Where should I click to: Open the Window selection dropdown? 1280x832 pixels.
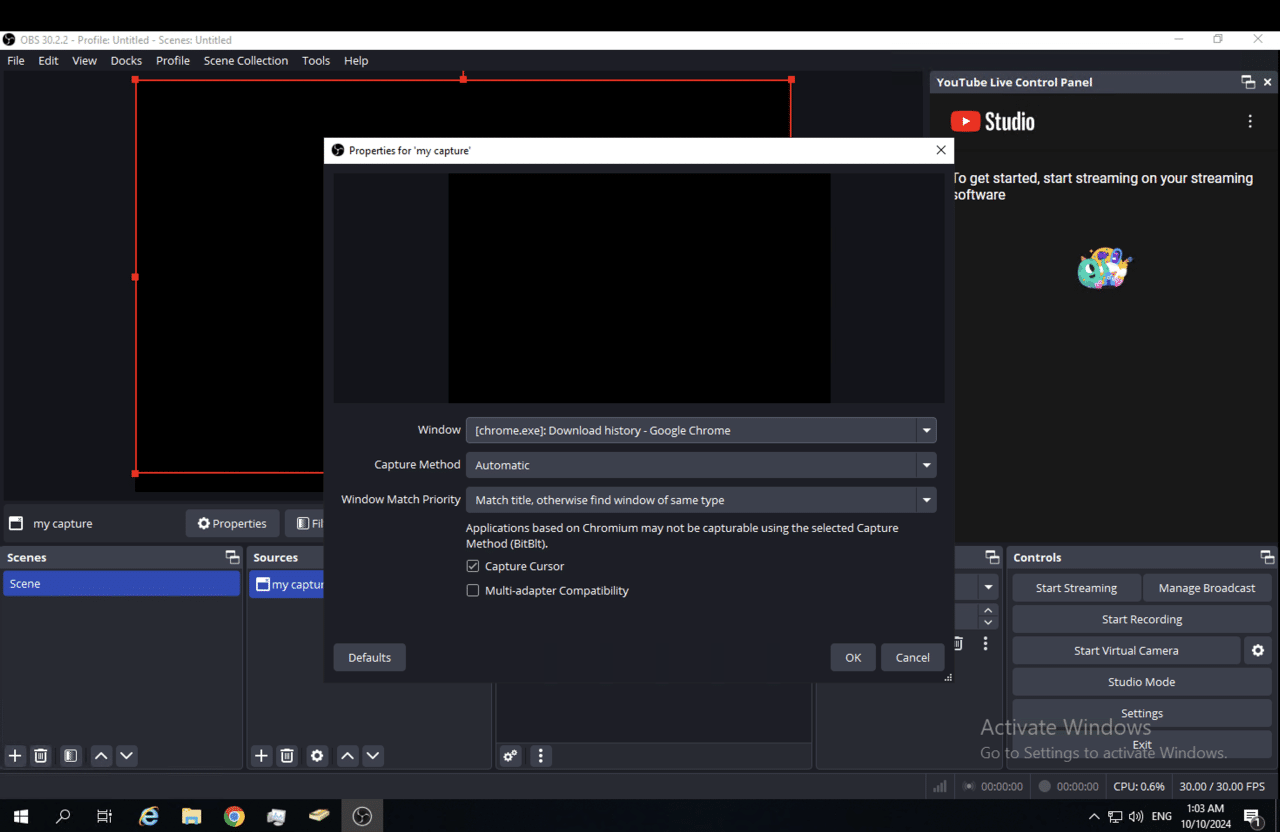[925, 429]
